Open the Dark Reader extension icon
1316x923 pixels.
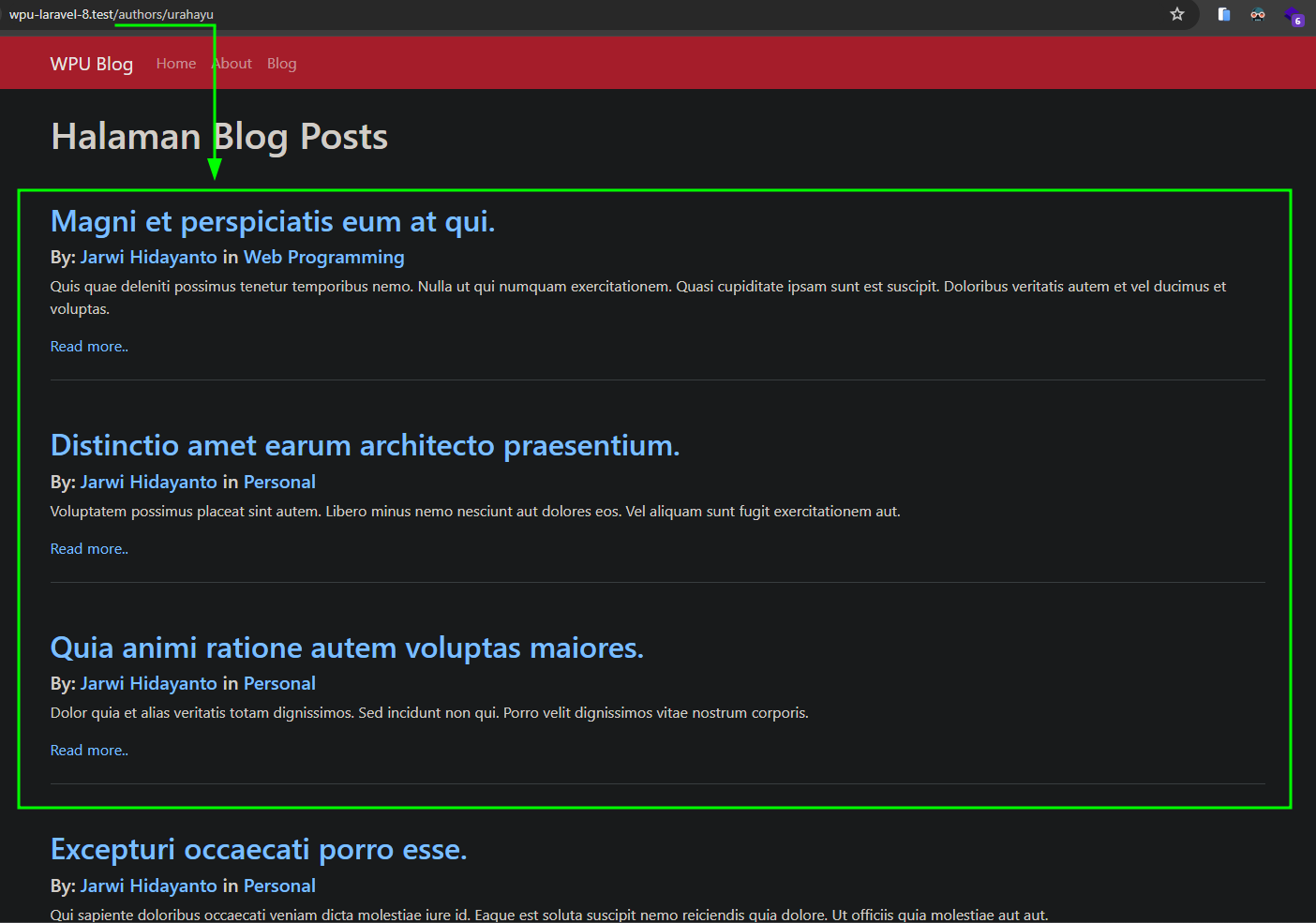point(1258,14)
